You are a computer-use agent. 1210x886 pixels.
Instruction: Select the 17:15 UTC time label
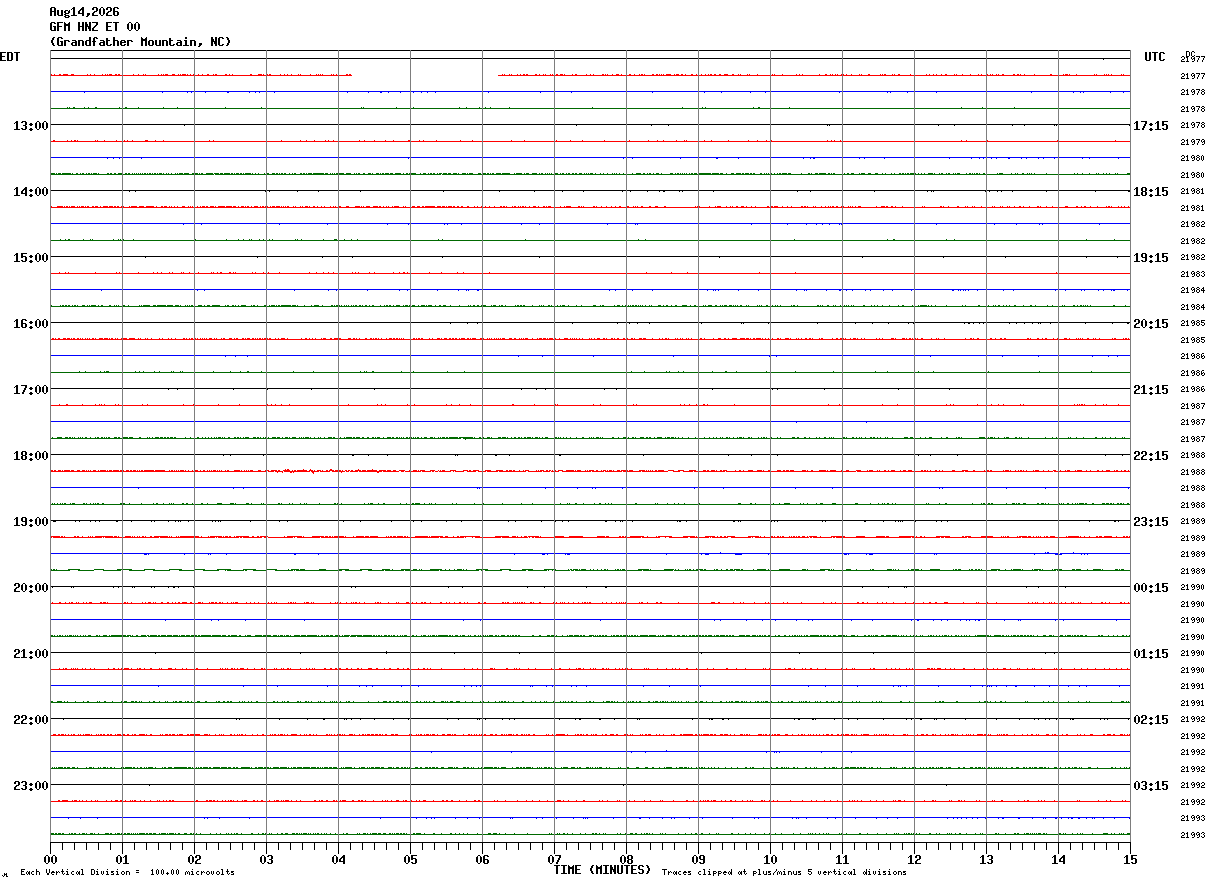point(1151,126)
